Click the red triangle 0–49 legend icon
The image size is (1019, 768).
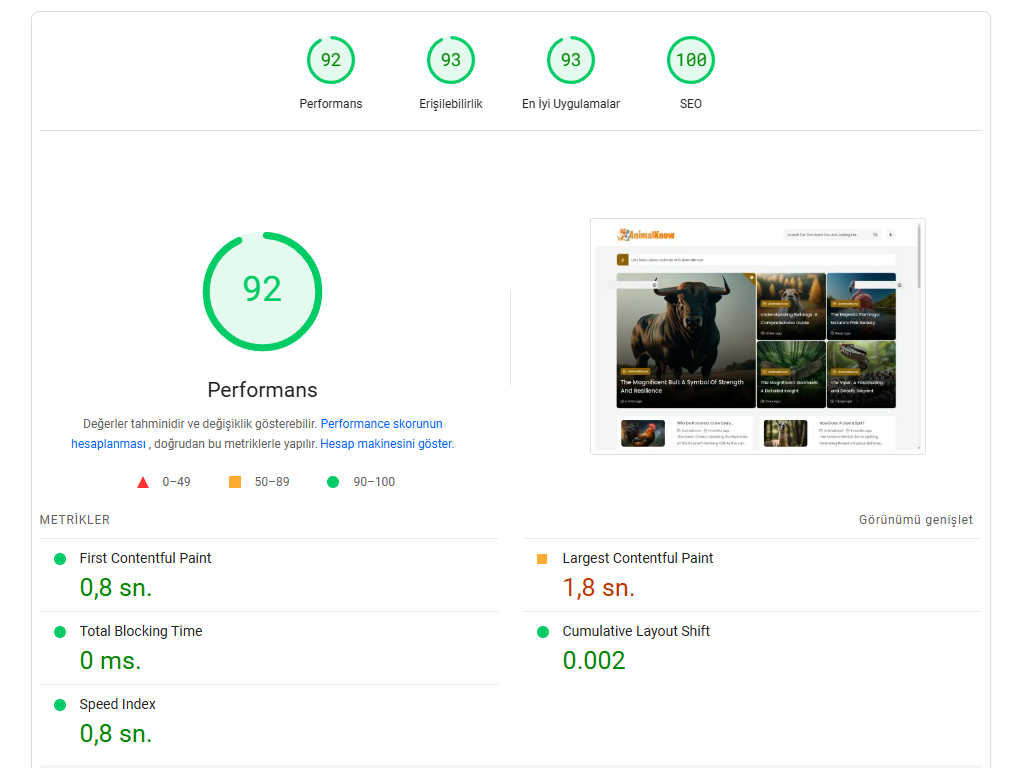tap(143, 482)
